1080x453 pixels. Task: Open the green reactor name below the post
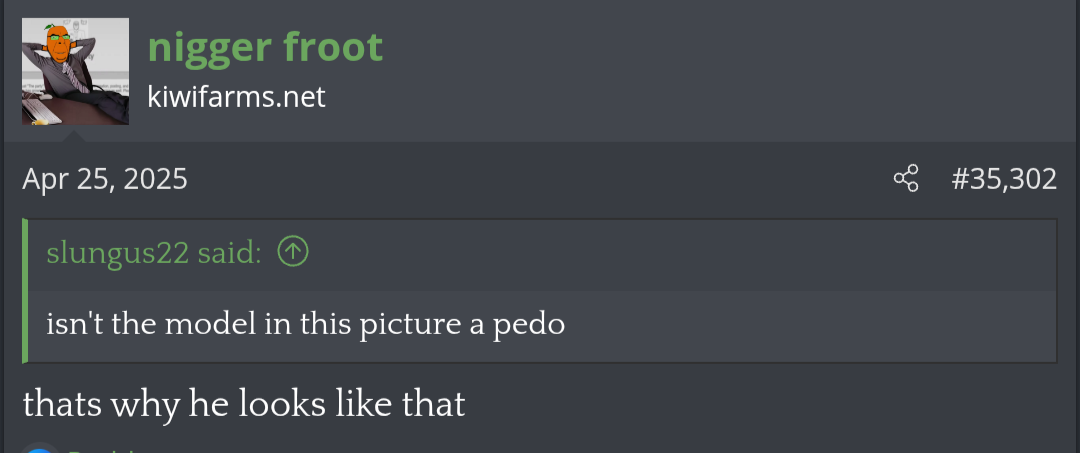(x=103, y=450)
